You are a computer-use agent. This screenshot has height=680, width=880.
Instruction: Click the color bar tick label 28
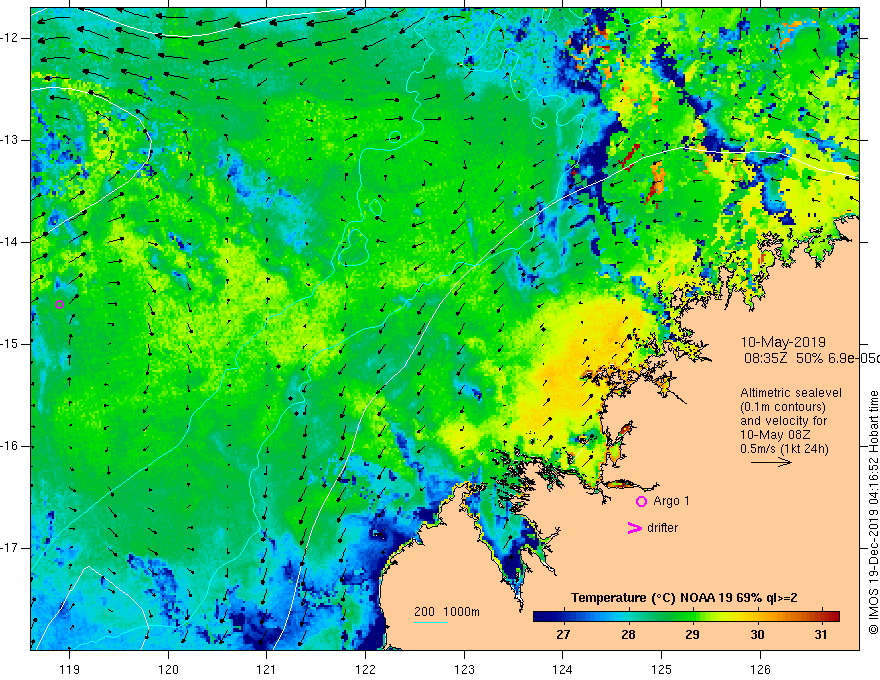628,635
